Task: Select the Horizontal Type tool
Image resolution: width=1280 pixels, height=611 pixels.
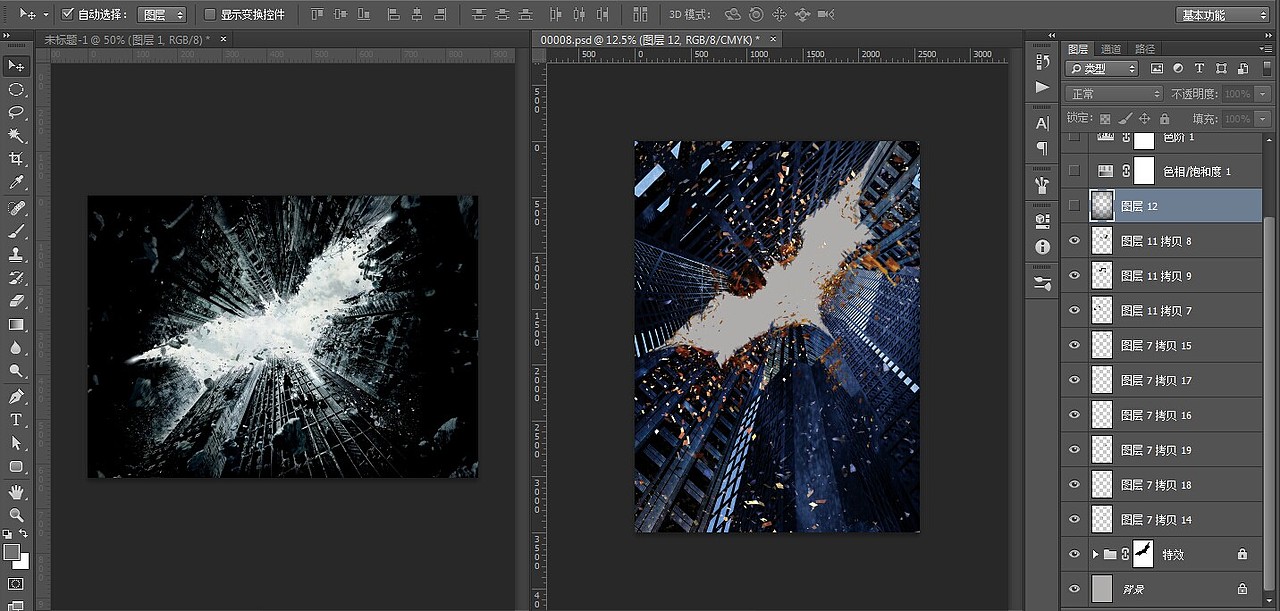Action: 16,419
